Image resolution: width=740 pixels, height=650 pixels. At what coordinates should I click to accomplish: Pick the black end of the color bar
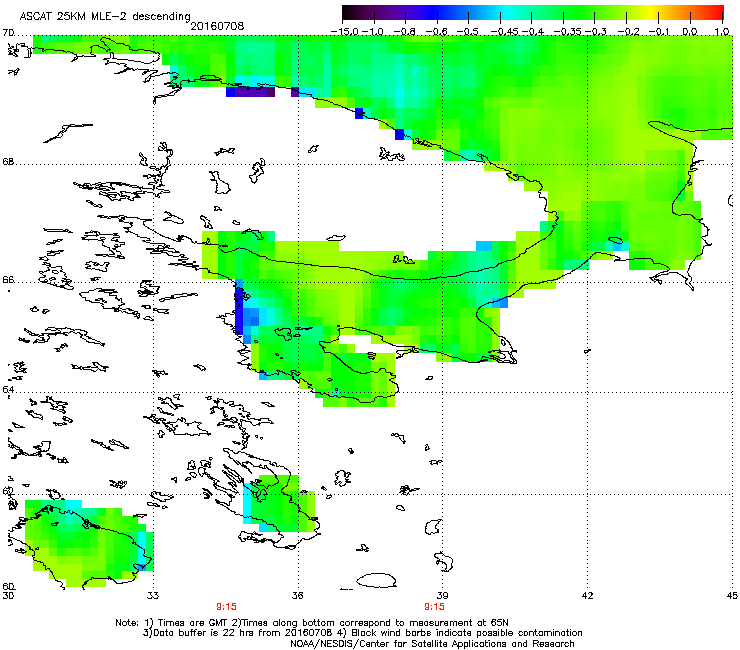[x=348, y=13]
